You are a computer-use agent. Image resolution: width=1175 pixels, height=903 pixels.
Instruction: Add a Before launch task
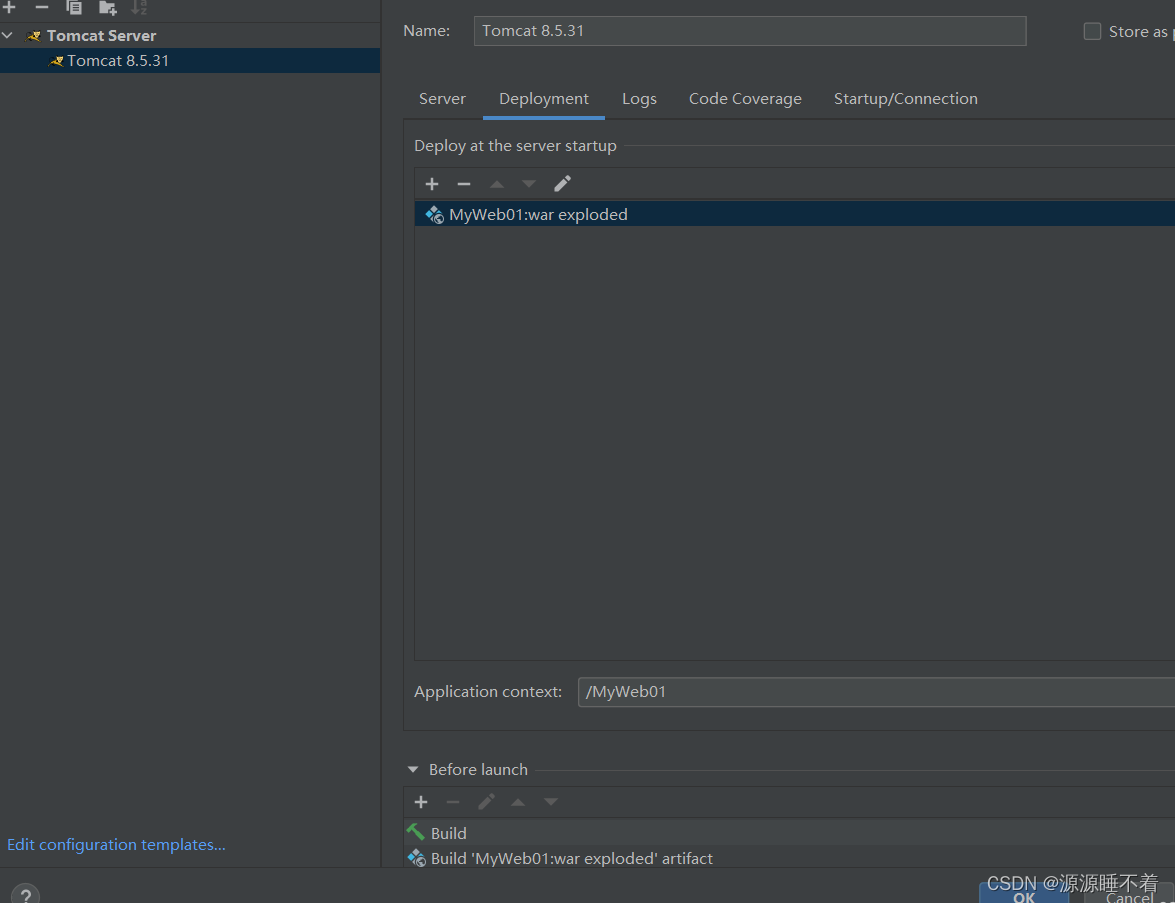click(x=421, y=802)
